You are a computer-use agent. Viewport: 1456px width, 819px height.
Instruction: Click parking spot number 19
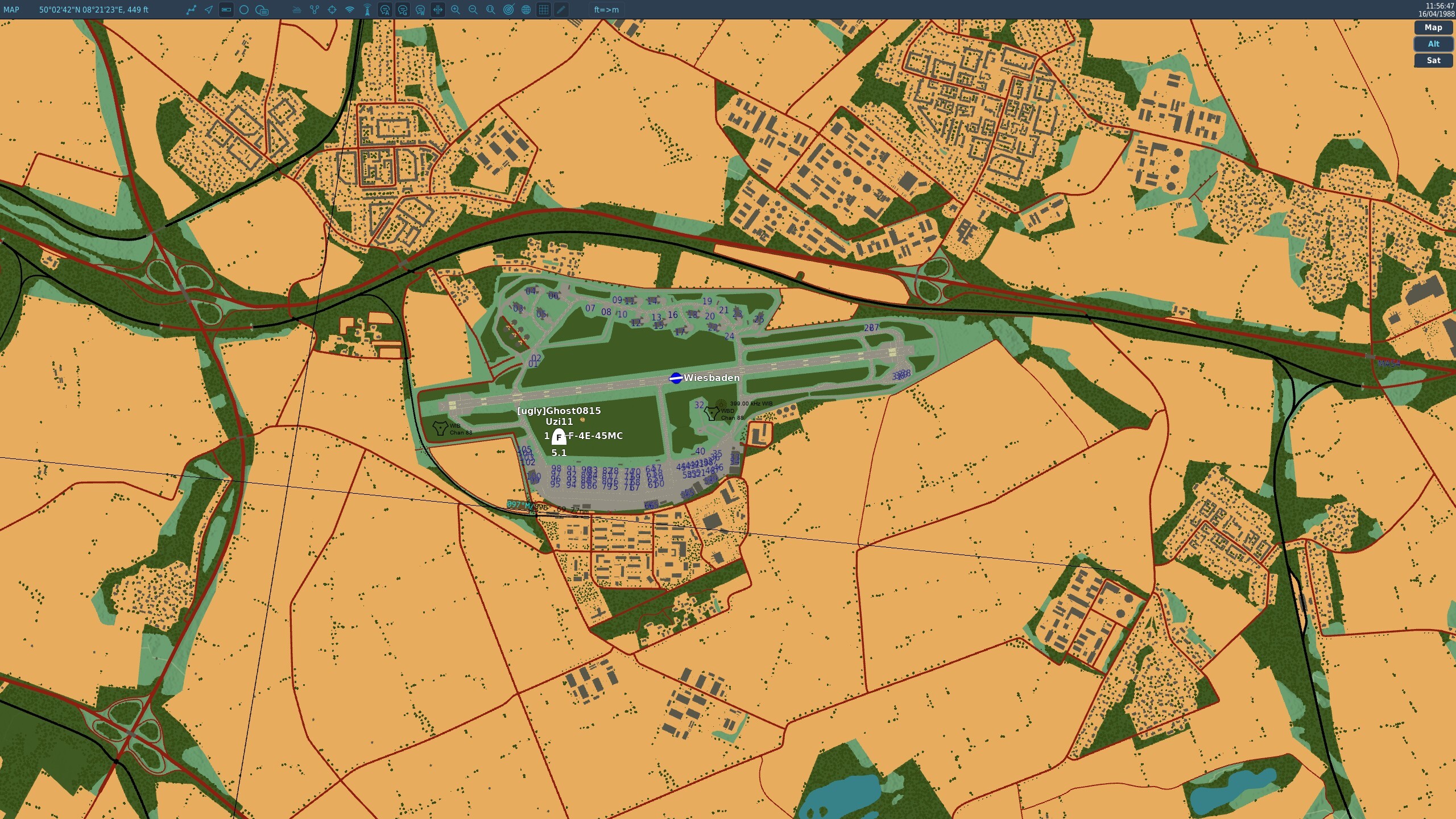tap(707, 301)
